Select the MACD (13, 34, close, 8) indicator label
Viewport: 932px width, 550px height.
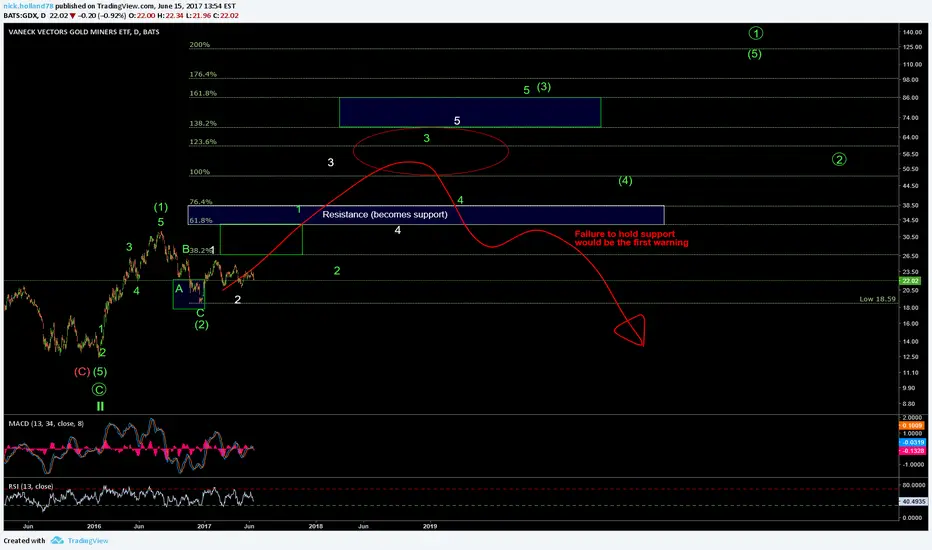[x=46, y=423]
